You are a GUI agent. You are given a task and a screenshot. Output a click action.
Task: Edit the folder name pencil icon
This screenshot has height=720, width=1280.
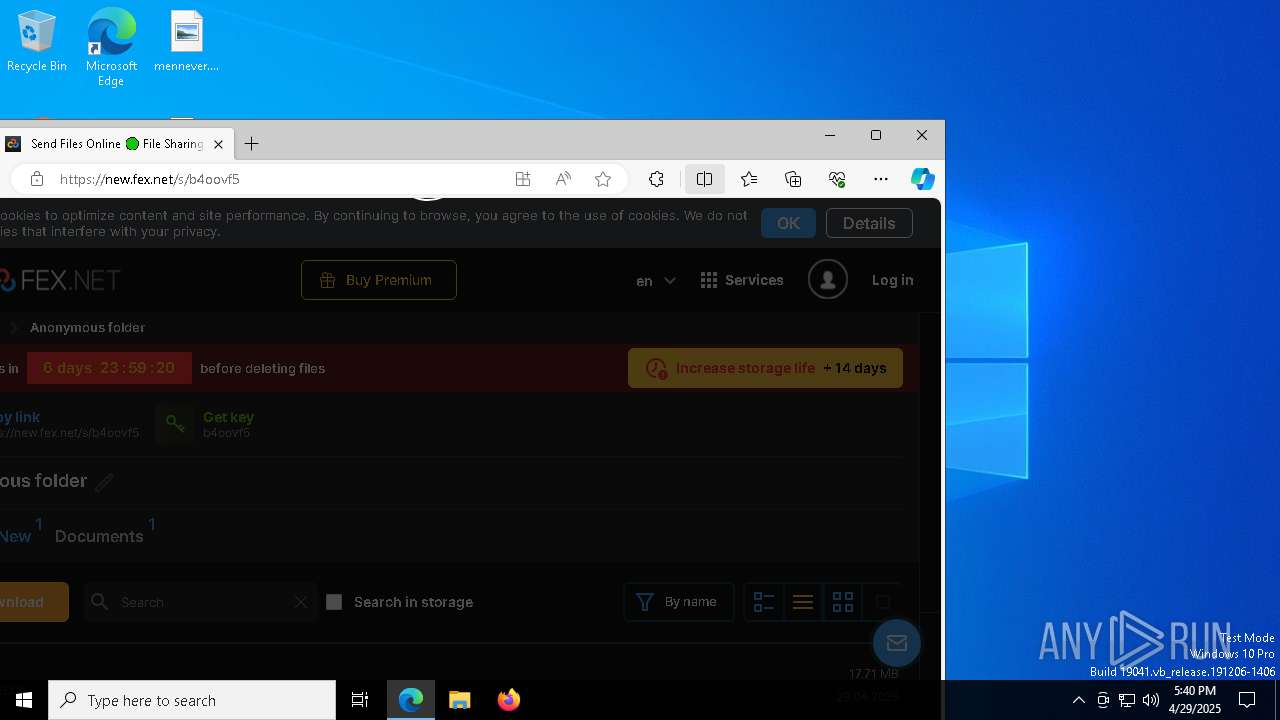click(104, 482)
